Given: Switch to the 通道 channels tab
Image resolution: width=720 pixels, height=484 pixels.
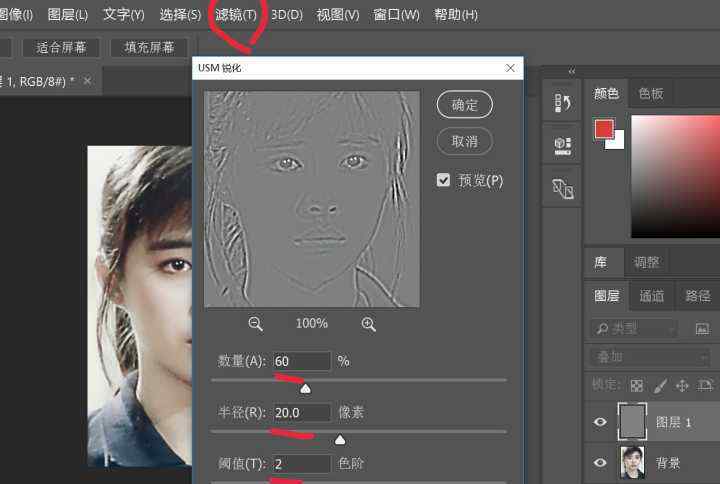Looking at the screenshot, I should 652,296.
